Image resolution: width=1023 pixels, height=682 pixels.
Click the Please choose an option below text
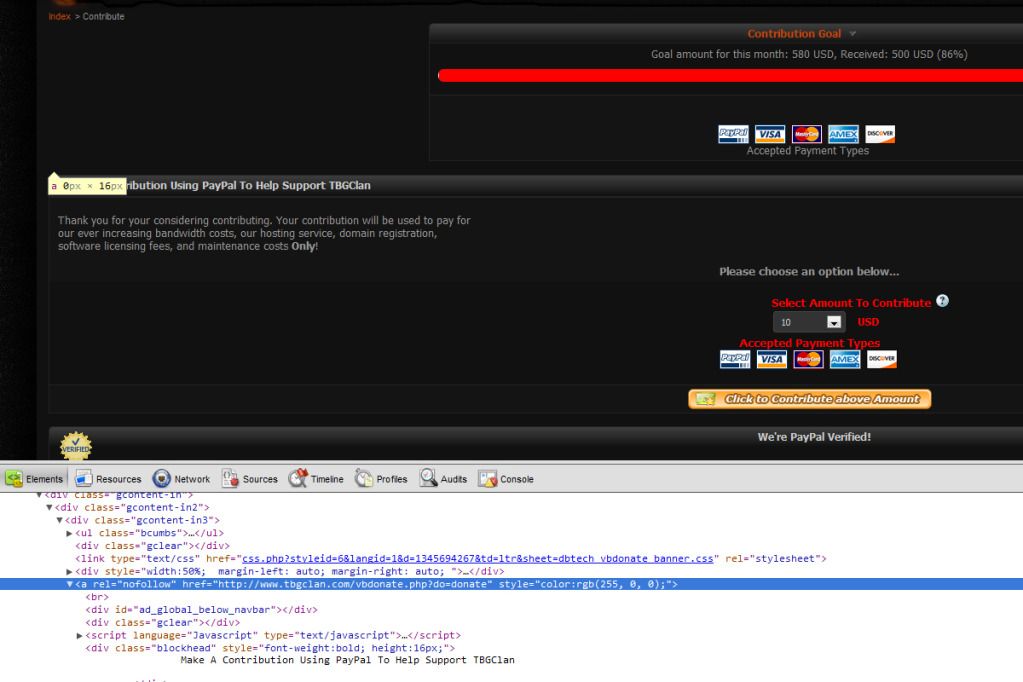point(809,271)
